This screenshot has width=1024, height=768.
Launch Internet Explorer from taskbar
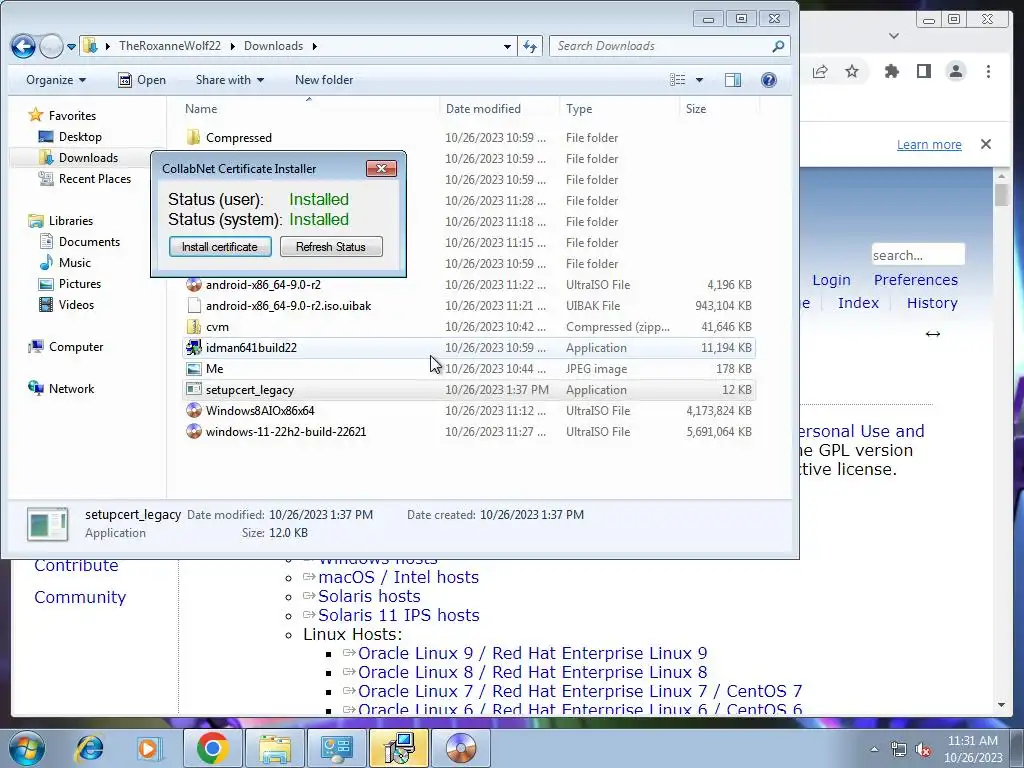[89, 748]
